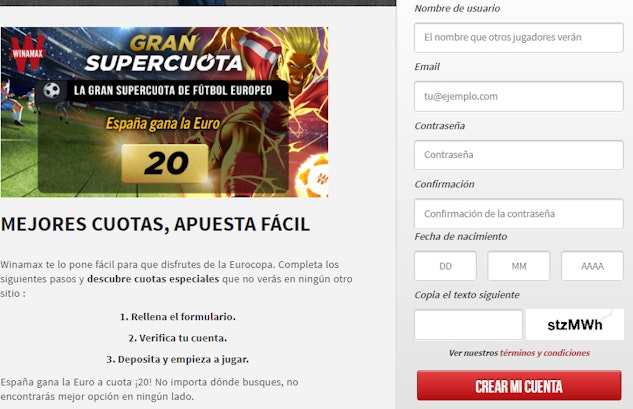Select the Contraseña password field
Screen dimensions: 633x409
pyautogui.click(x=519, y=155)
